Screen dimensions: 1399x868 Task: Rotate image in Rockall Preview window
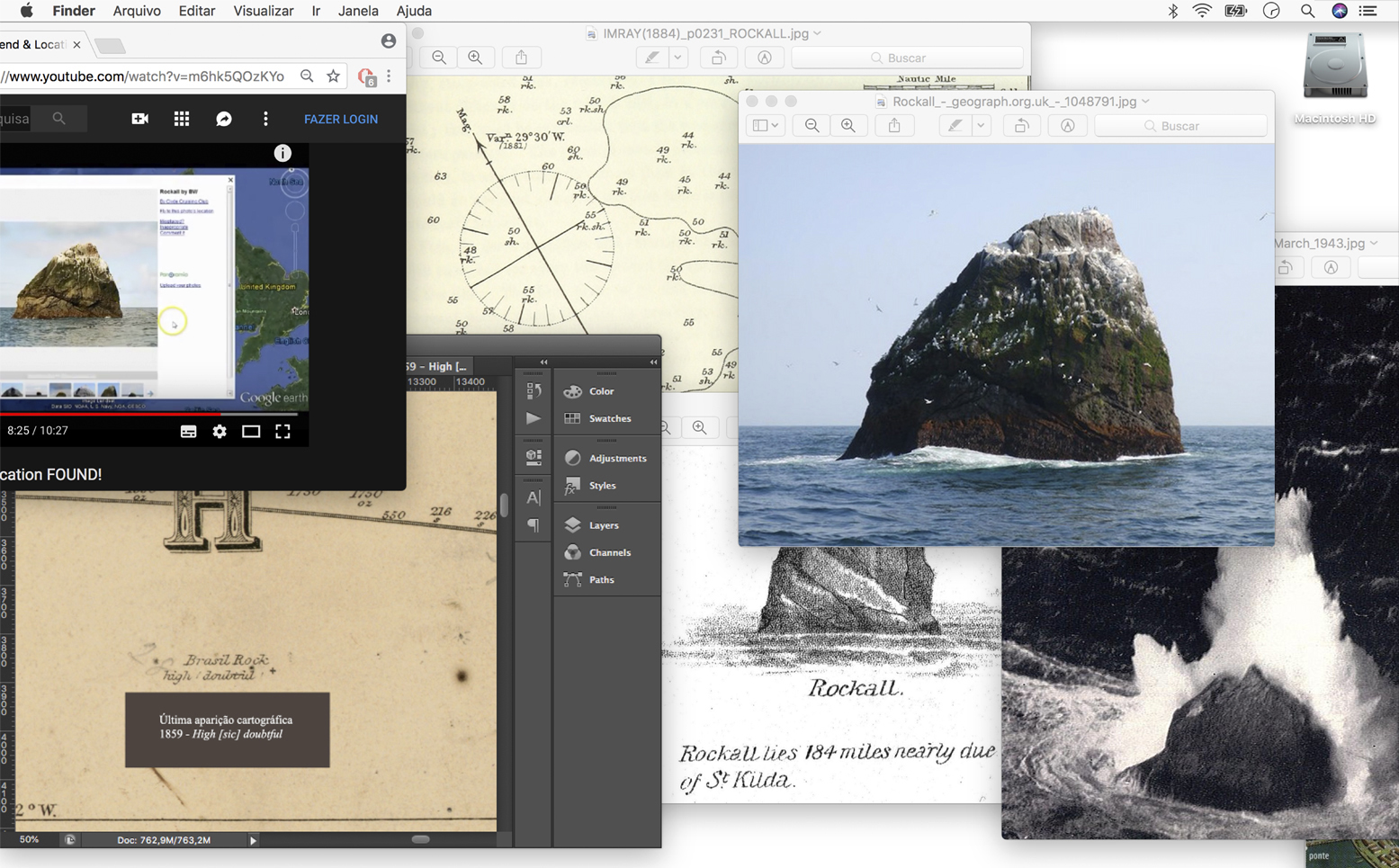click(x=1021, y=126)
